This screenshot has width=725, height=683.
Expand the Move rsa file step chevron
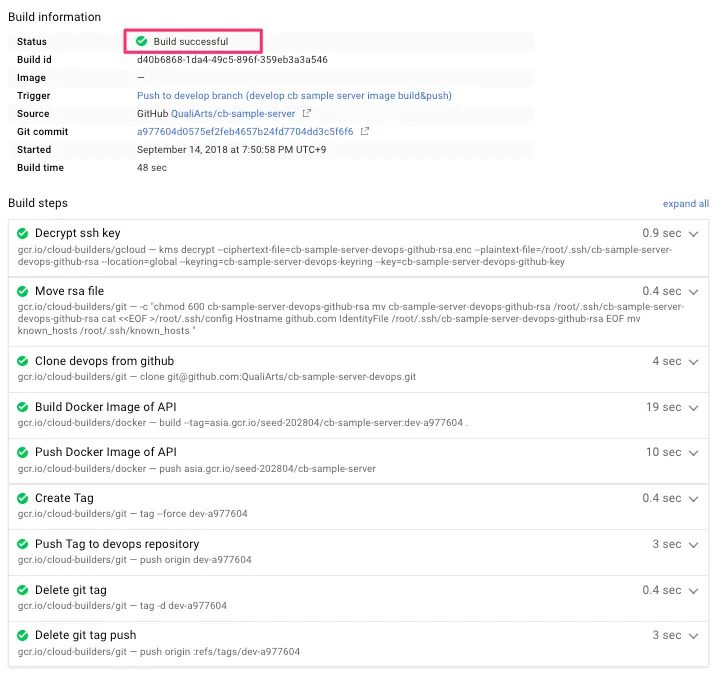click(694, 291)
